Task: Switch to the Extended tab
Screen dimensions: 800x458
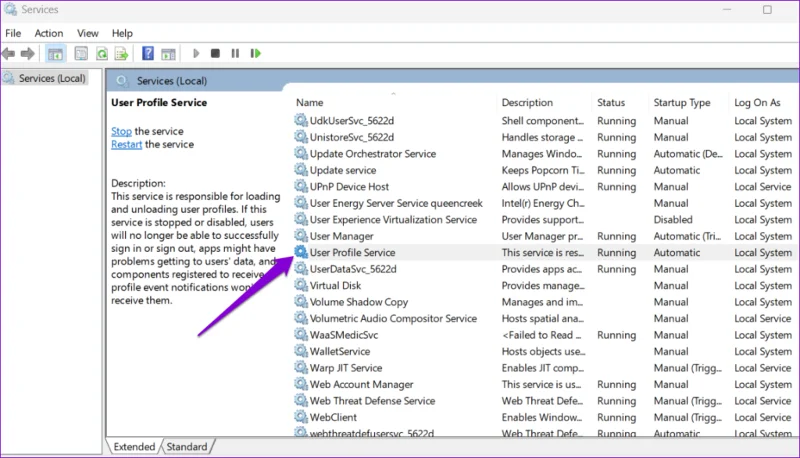Action: [134, 447]
